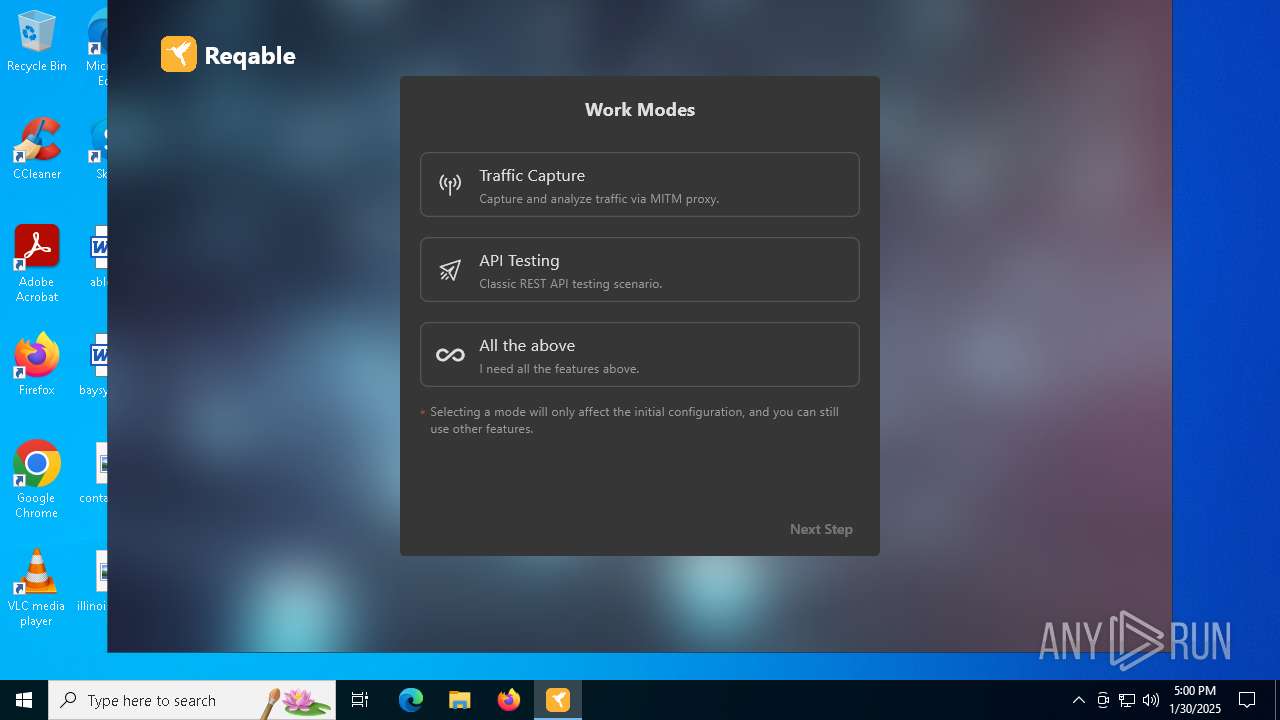Image resolution: width=1280 pixels, height=720 pixels.
Task: Click the API Testing paper plane icon
Action: click(450, 270)
